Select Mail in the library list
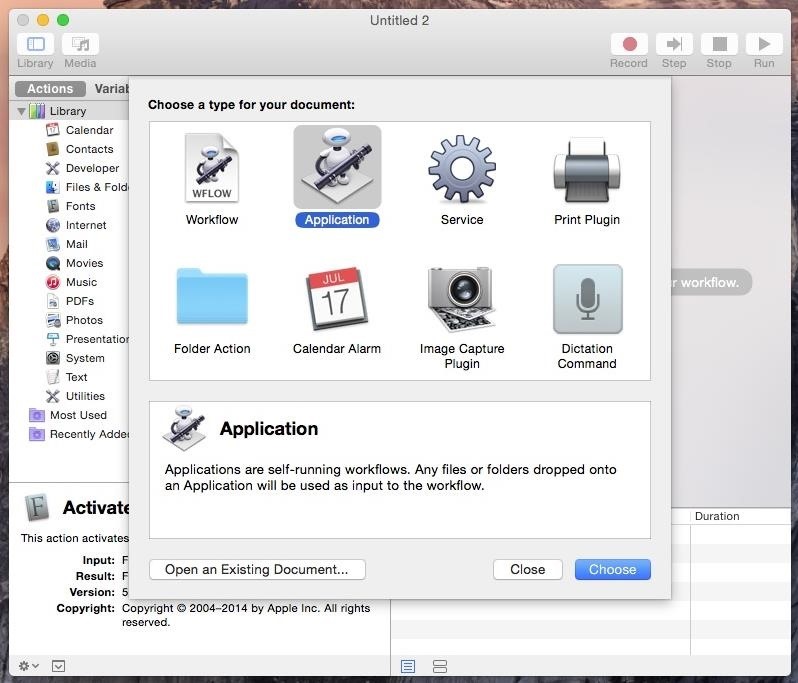This screenshot has width=798, height=683. pos(67,244)
